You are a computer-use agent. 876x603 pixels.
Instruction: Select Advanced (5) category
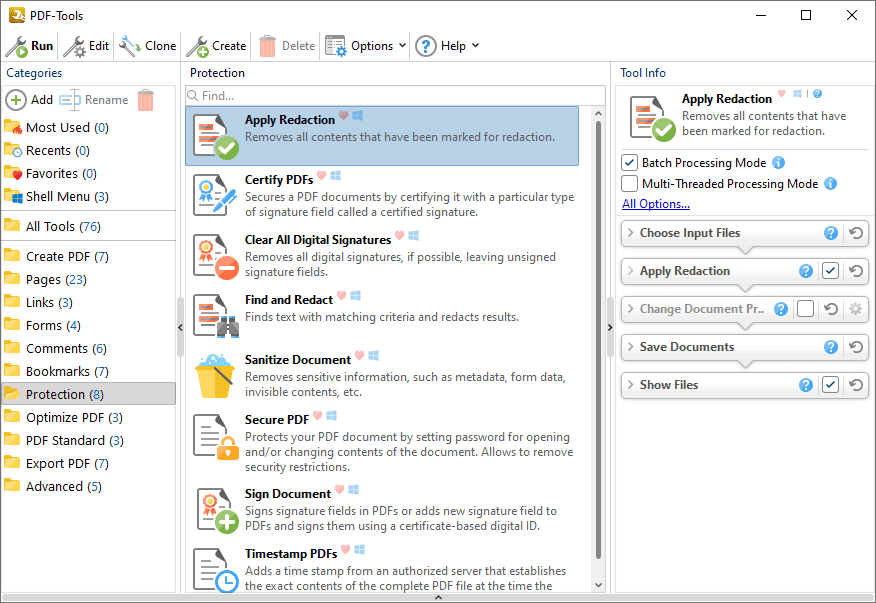click(53, 486)
